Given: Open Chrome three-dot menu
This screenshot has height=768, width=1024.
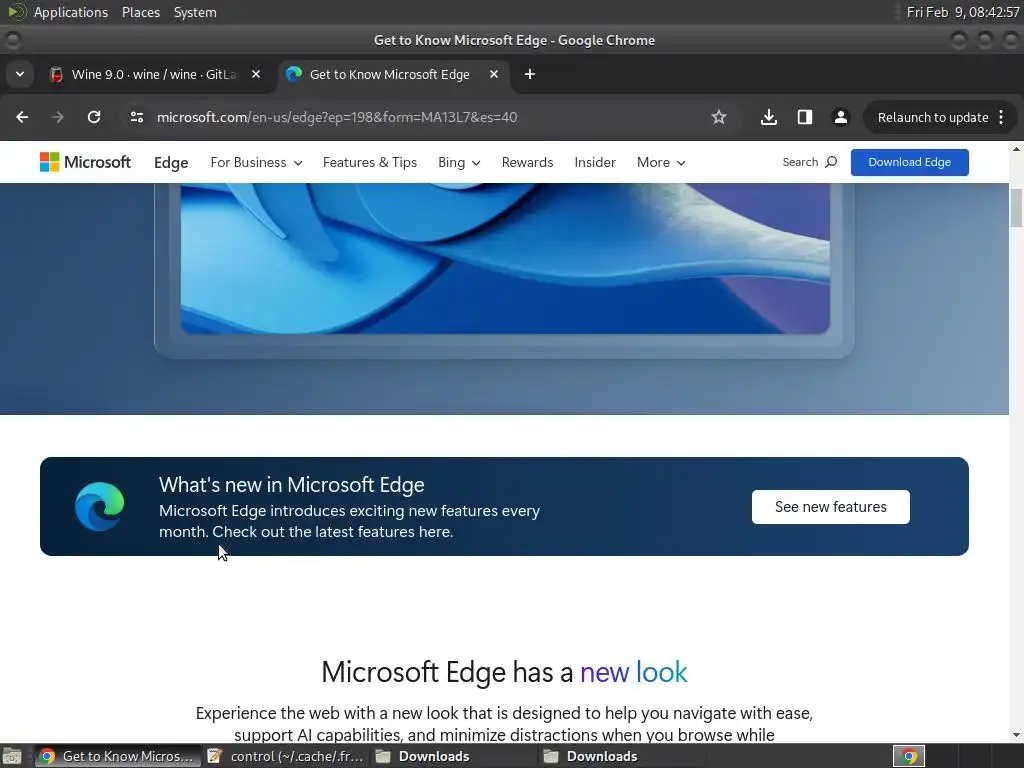Looking at the screenshot, I should (1001, 117).
